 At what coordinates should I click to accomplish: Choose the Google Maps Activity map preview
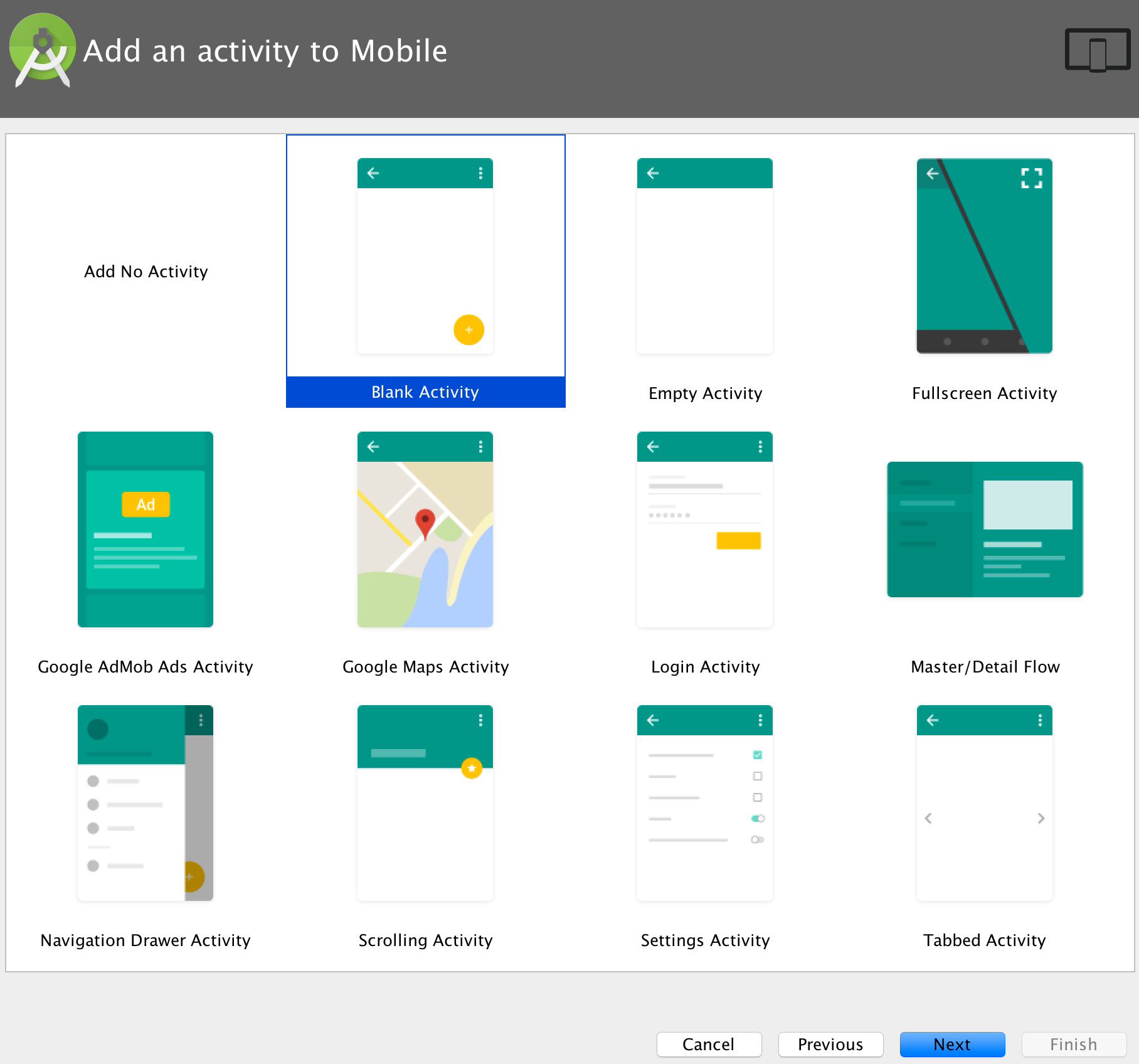click(x=425, y=529)
